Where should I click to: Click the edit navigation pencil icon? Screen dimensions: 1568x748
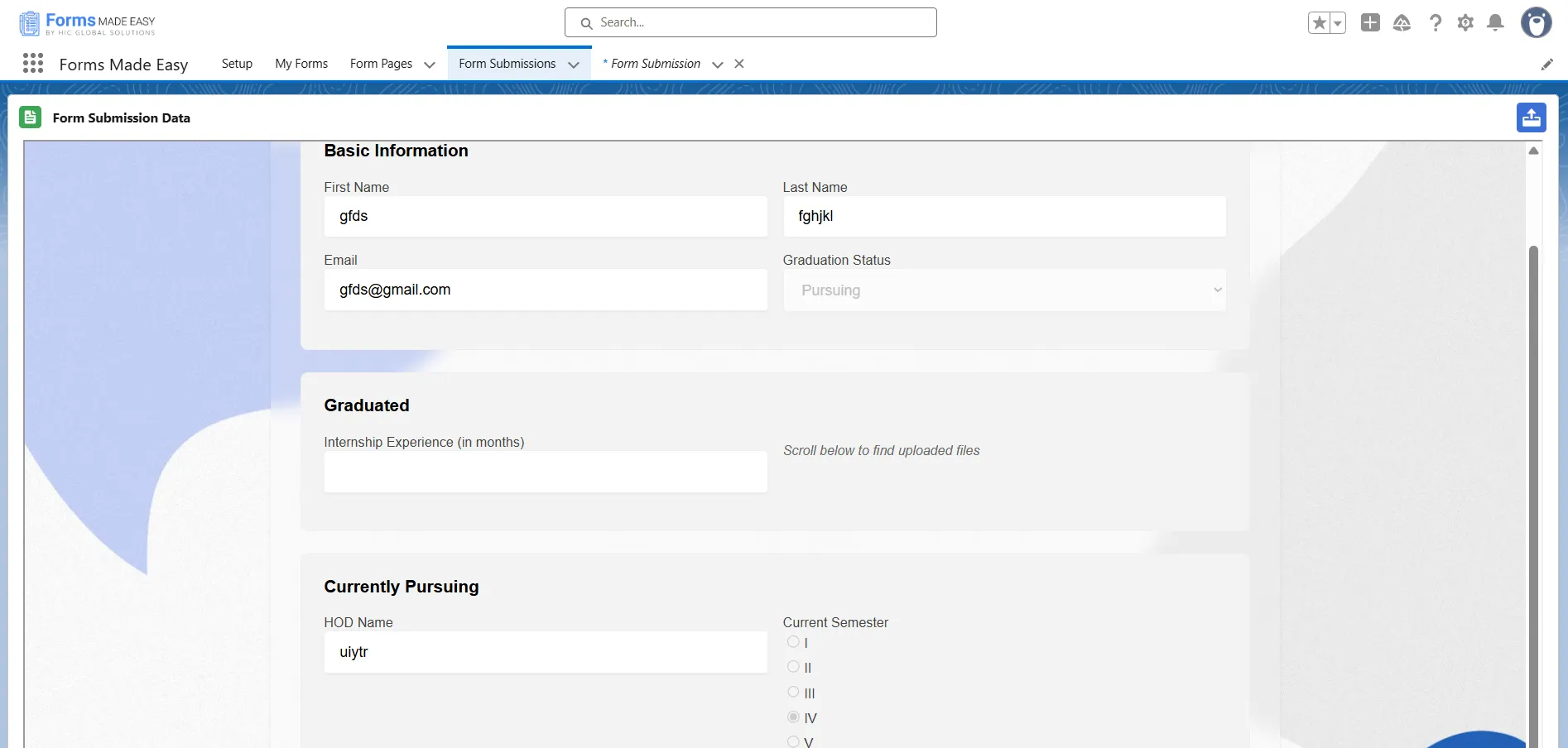(1546, 65)
